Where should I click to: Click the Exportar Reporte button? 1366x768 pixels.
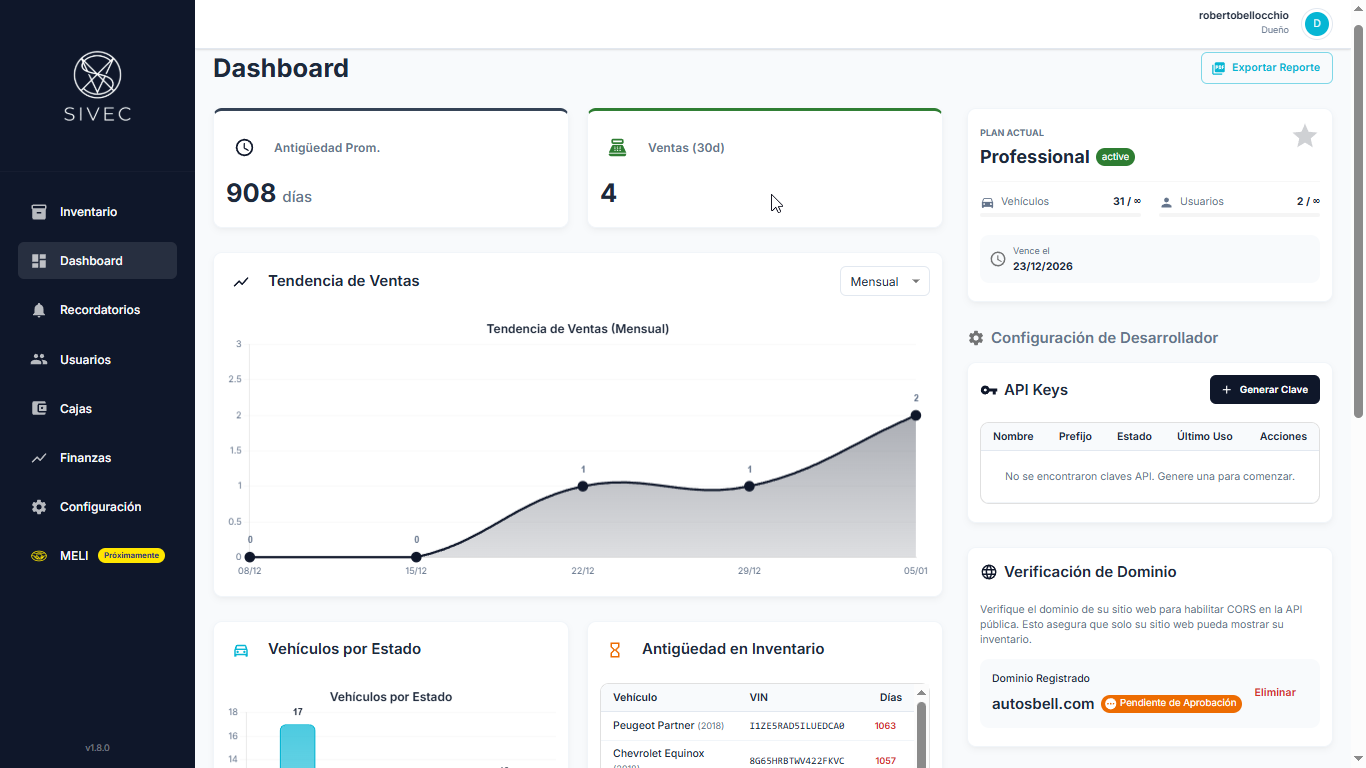[1266, 67]
